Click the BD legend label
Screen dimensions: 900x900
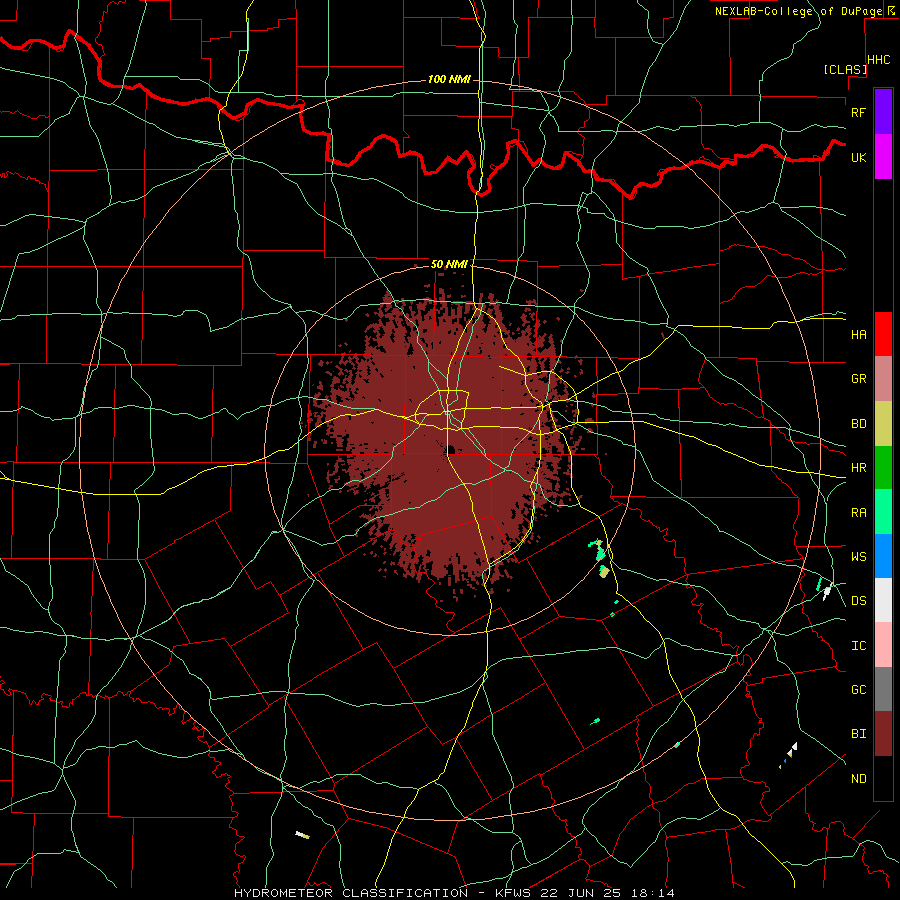[859, 424]
